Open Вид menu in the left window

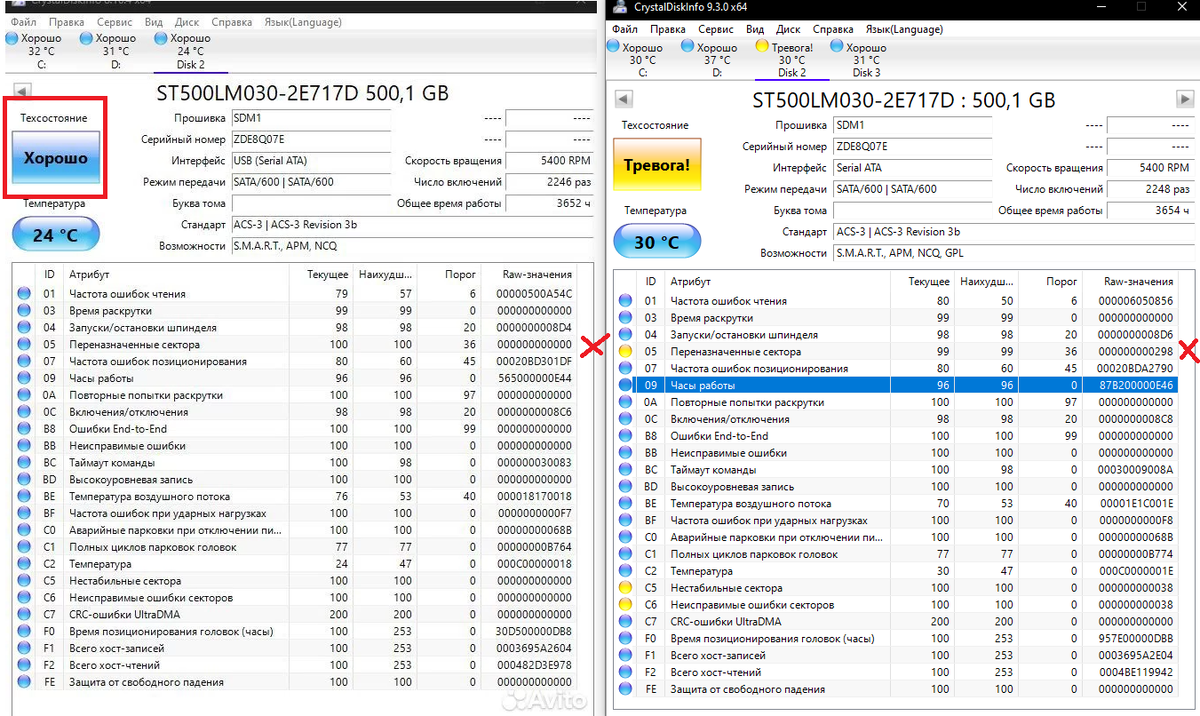coord(154,21)
